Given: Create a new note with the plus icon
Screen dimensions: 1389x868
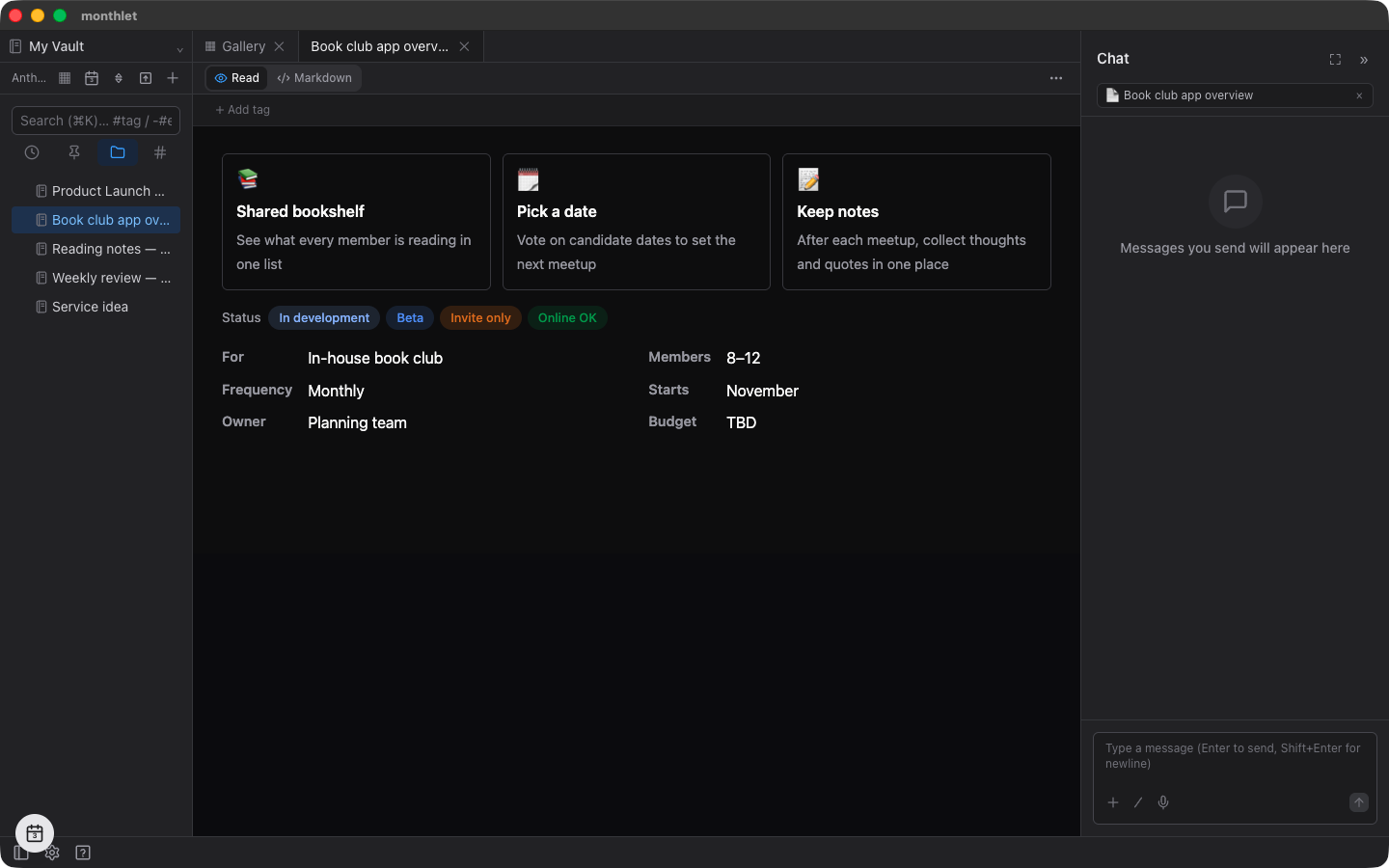Looking at the screenshot, I should (173, 78).
